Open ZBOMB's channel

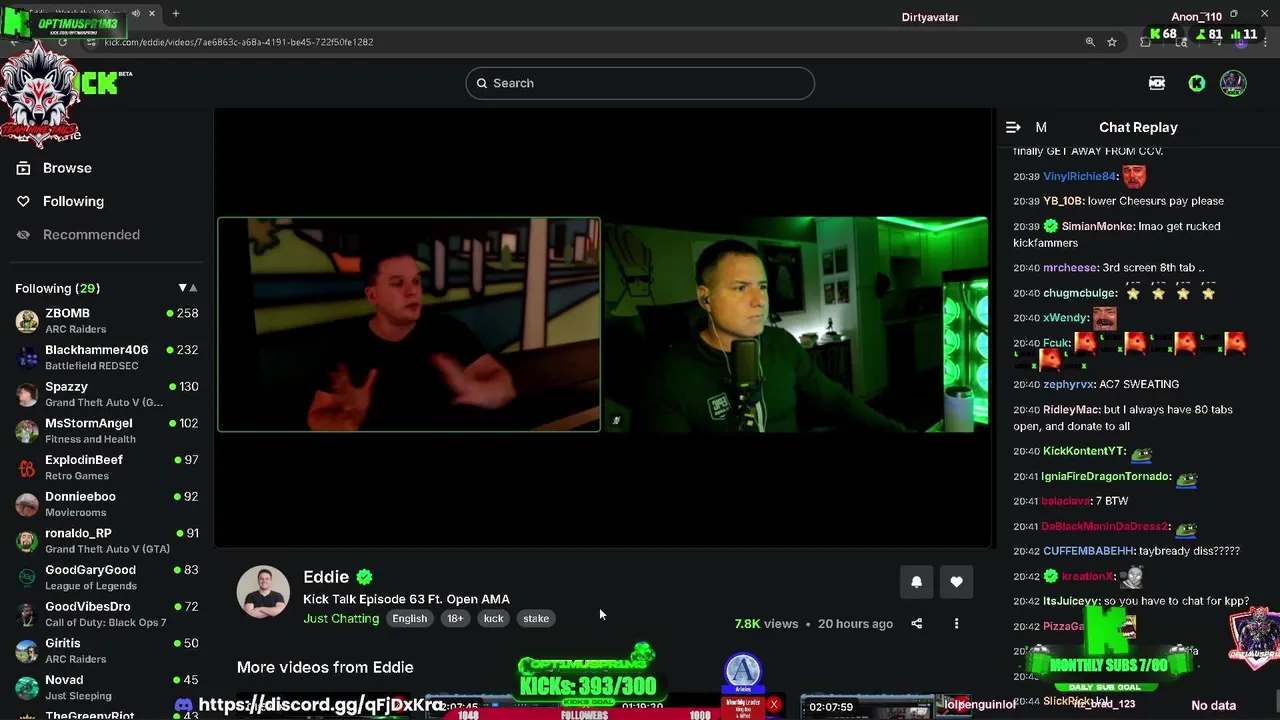[x=106, y=321]
